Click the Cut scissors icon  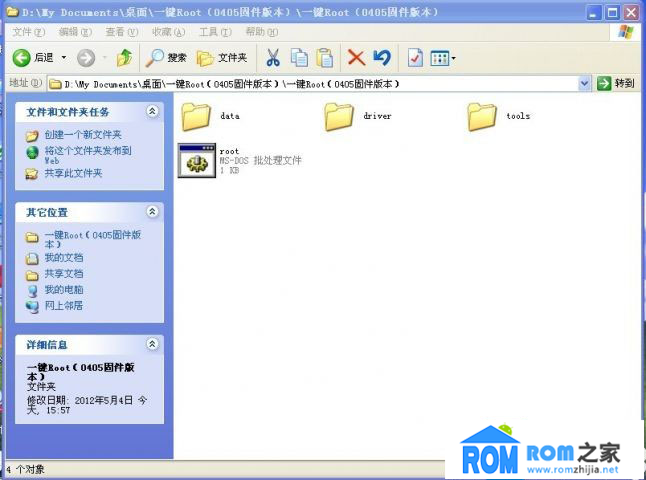(272, 58)
